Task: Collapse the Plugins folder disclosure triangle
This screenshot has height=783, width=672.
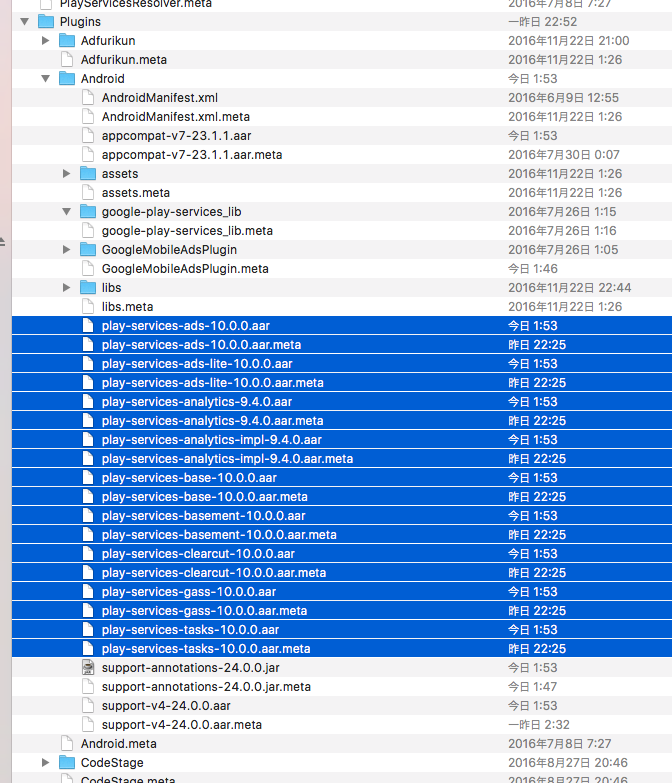Action: pos(24,21)
